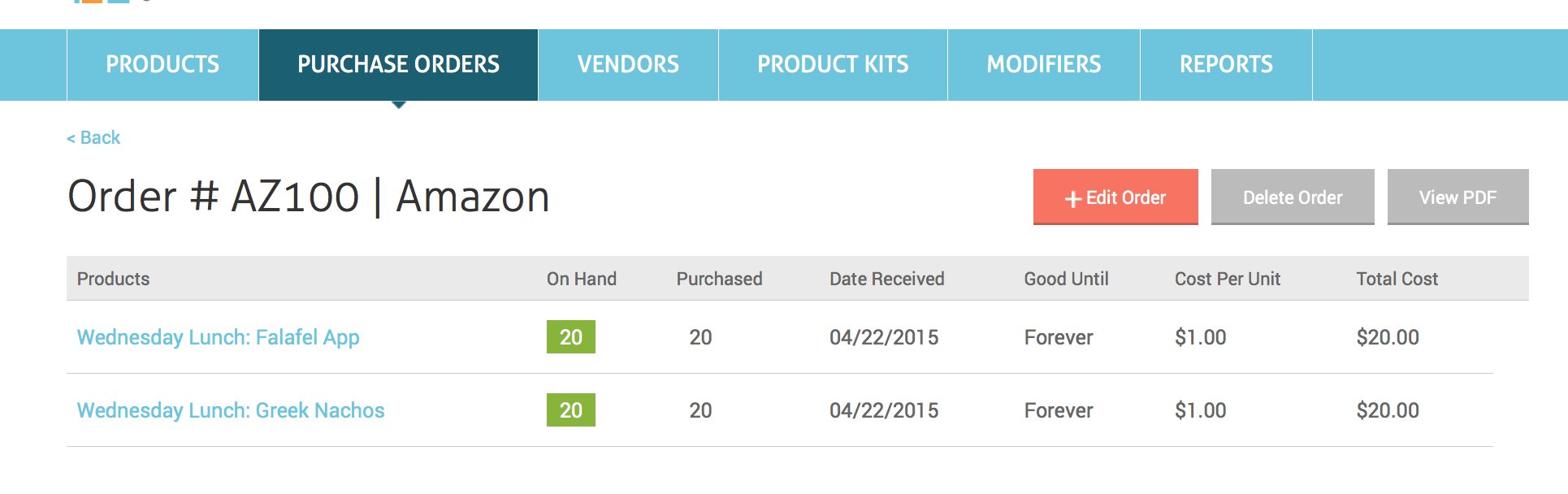Viewport: 1568px width, 494px height.
Task: Click the Back link
Action: click(93, 138)
